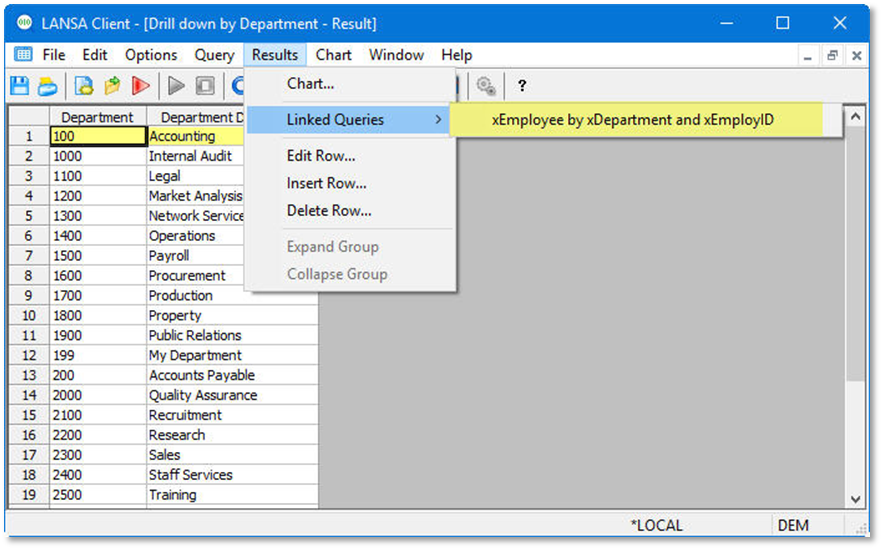Click the Property cell
The height and width of the screenshot is (549, 882).
(232, 316)
